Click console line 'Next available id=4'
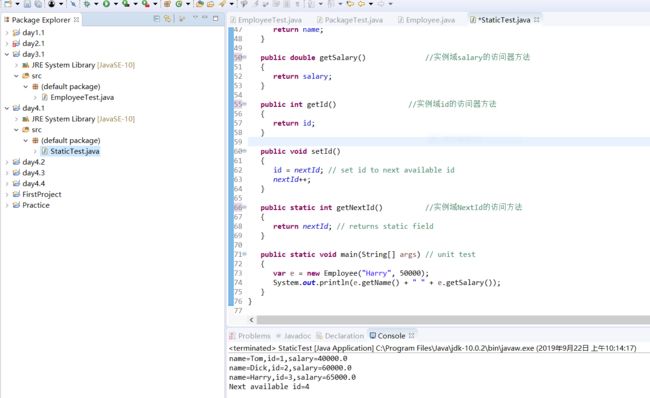This screenshot has height=398, width=650. (x=269, y=386)
